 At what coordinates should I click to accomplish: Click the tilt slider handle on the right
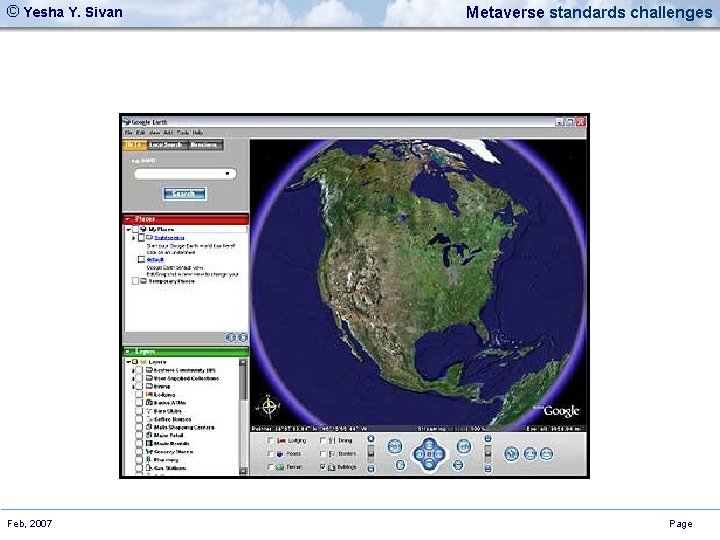click(488, 453)
